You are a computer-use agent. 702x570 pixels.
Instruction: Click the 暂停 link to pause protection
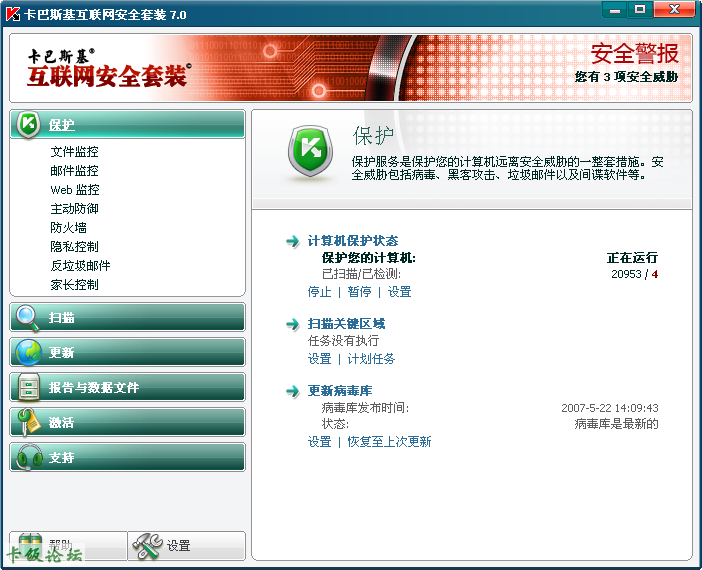click(359, 292)
